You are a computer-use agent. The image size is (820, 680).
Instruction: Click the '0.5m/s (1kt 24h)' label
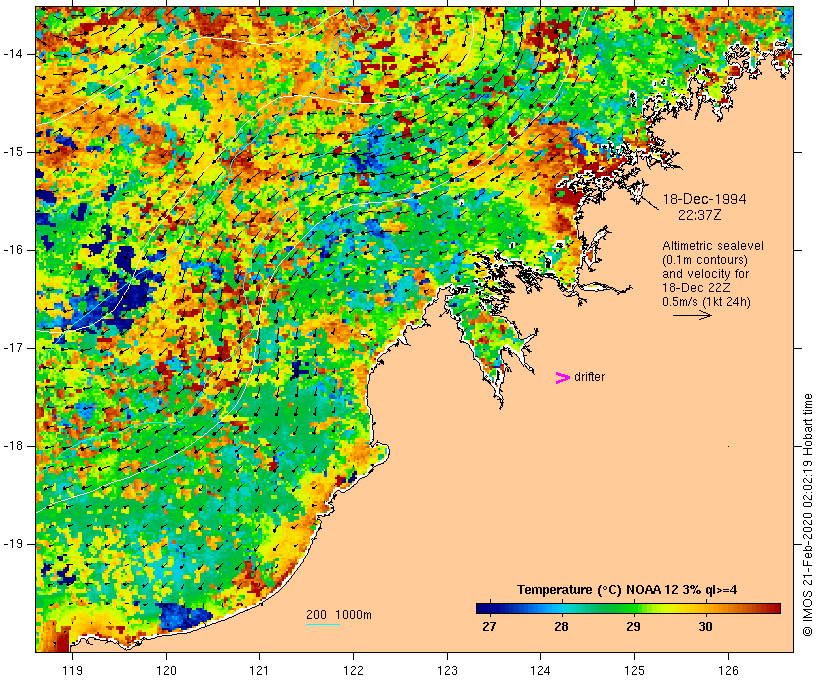[706, 302]
